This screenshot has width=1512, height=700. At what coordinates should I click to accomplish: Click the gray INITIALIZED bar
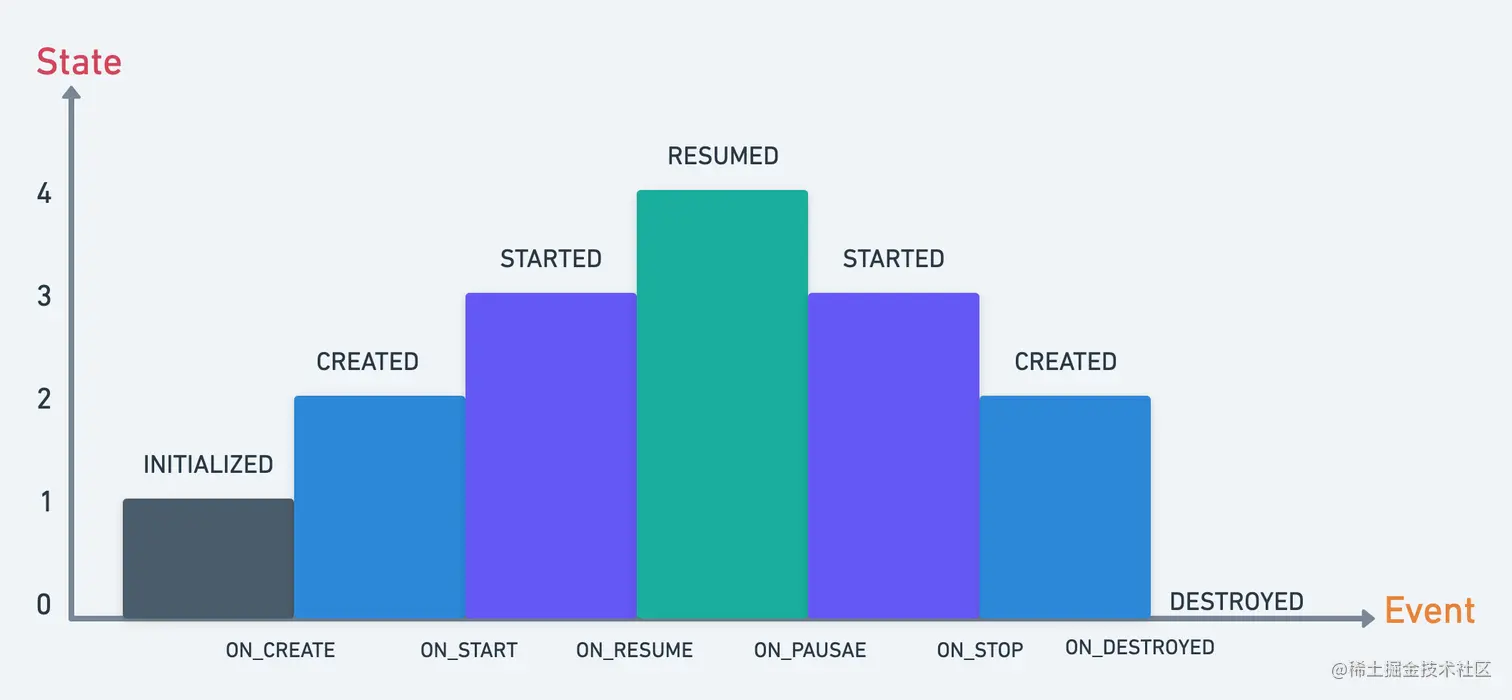tap(208, 558)
